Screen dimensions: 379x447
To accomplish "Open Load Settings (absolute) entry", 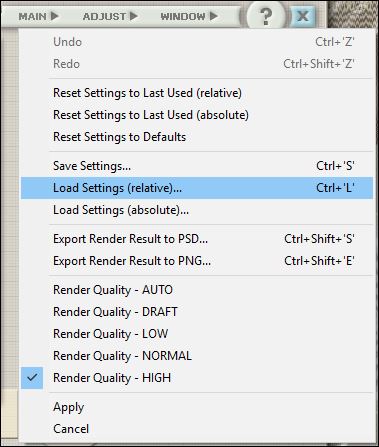I will pyautogui.click(x=197, y=210).
